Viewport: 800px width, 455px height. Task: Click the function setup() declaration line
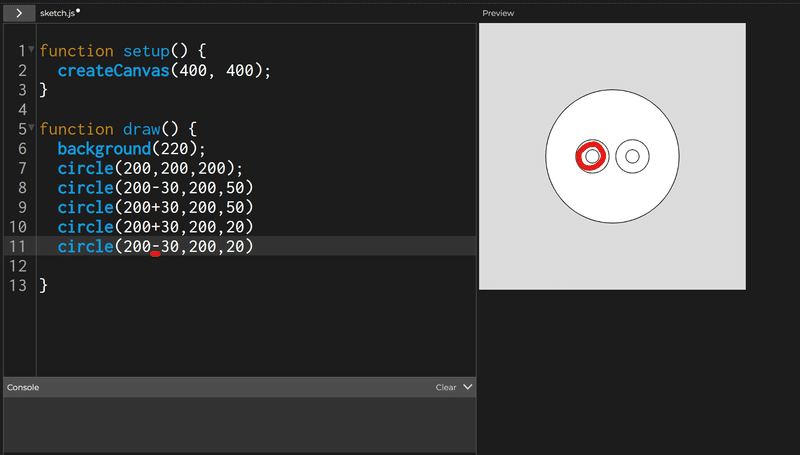122,51
